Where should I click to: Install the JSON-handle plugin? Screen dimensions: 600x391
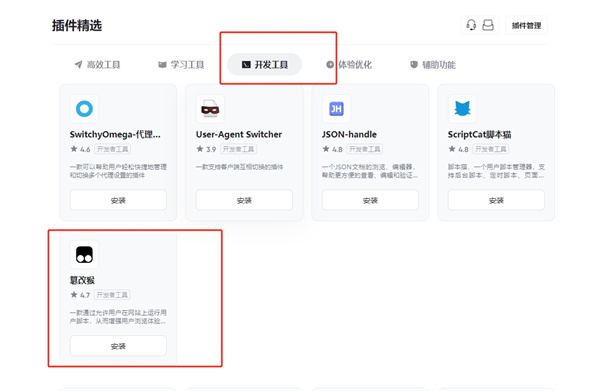(x=370, y=200)
